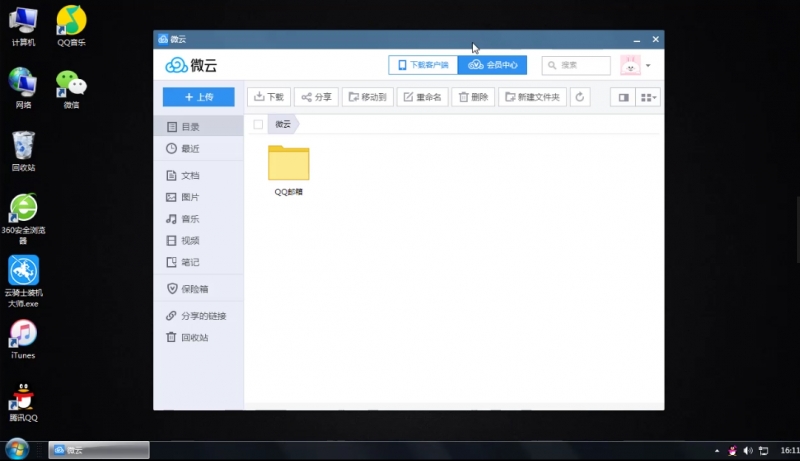Select the 计算机 desktop icon

click(x=23, y=26)
